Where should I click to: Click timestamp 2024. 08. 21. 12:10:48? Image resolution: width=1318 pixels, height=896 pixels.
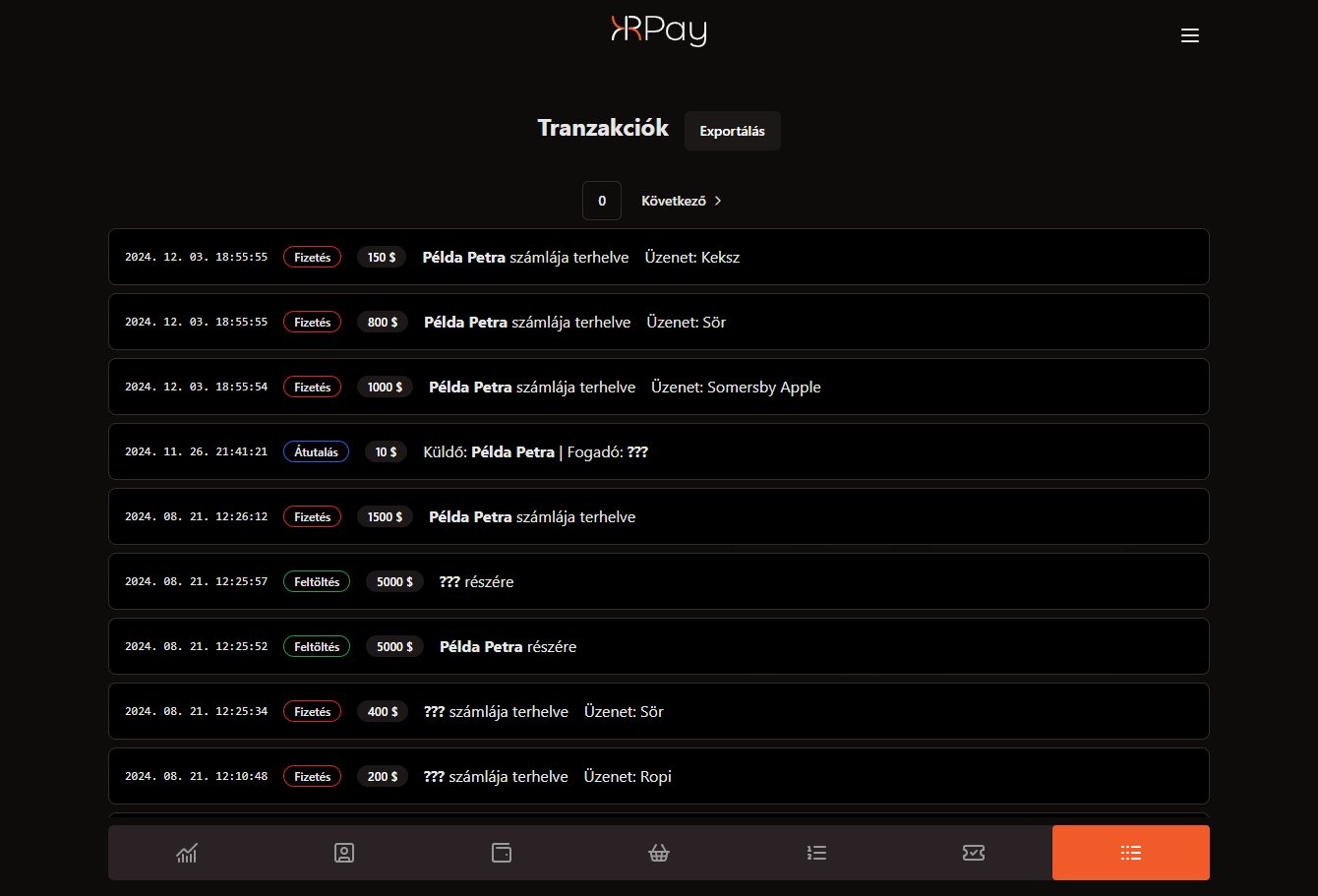(196, 776)
